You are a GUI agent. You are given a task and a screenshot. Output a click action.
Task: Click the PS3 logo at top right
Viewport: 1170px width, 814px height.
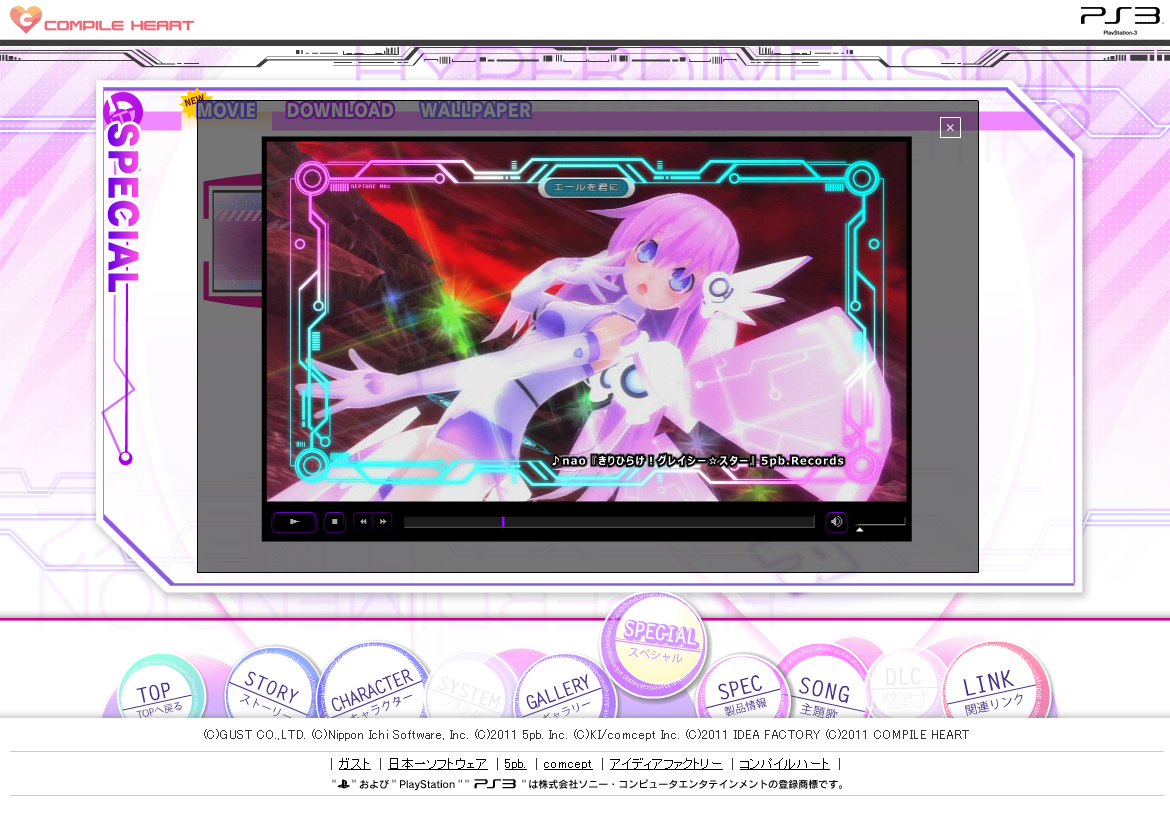pyautogui.click(x=1121, y=19)
